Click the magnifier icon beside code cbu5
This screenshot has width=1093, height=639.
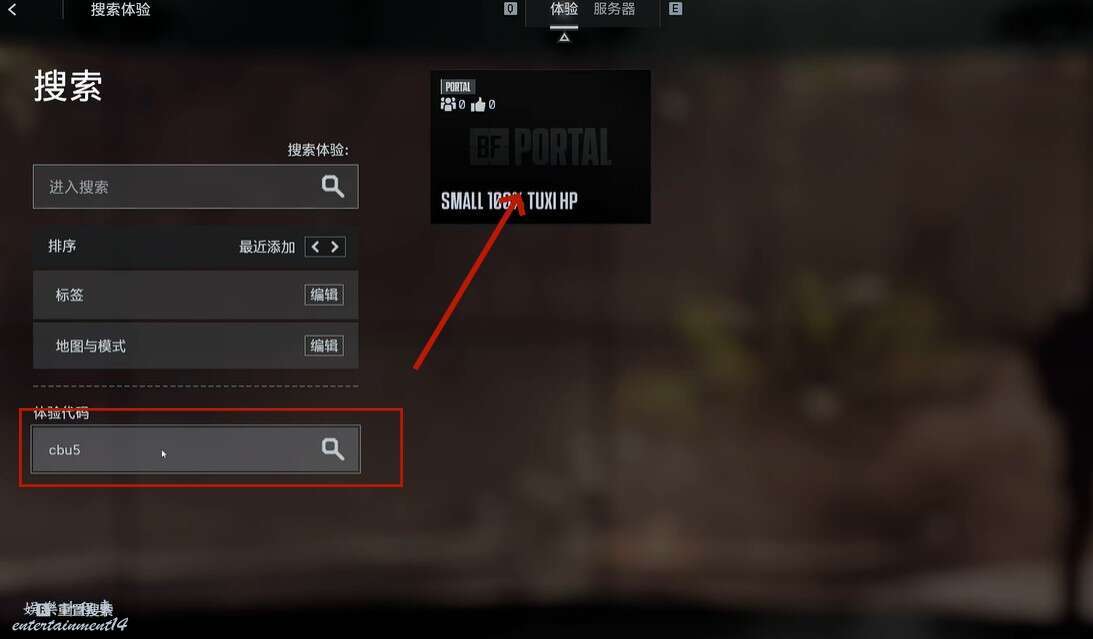pyautogui.click(x=333, y=449)
